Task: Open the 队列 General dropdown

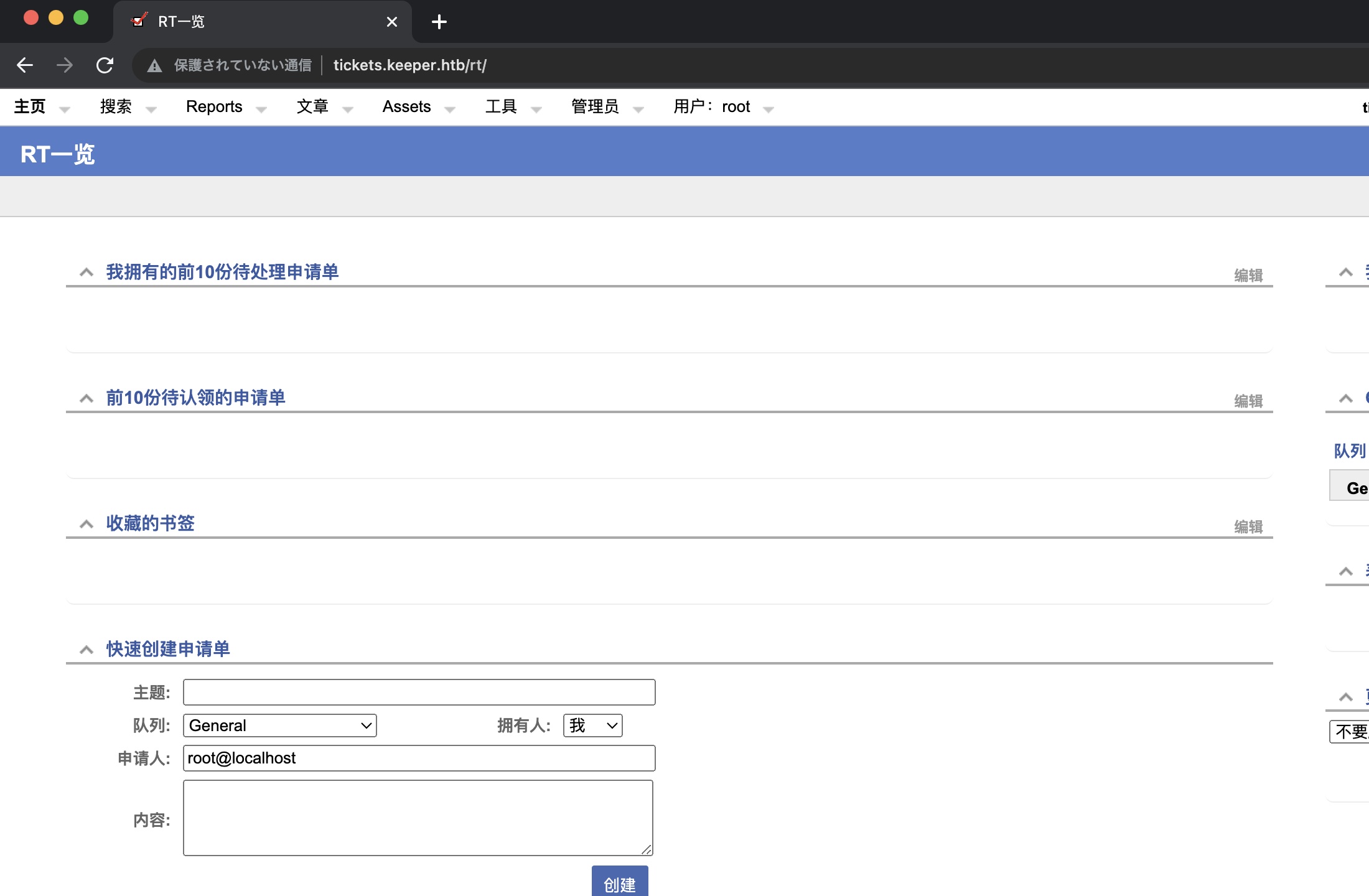Action: pyautogui.click(x=280, y=726)
